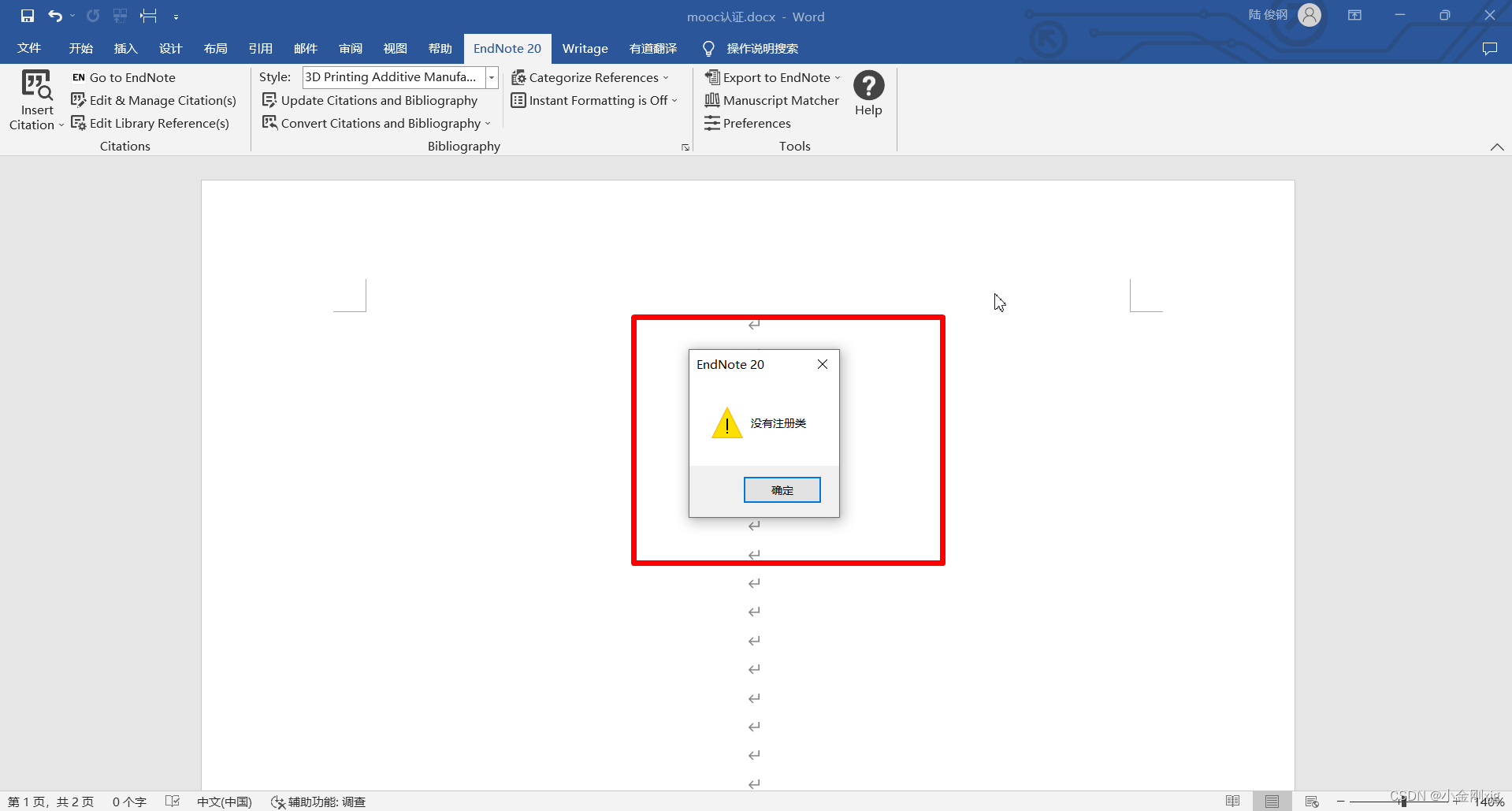Switch to Read Mode view
1512x811 pixels.
tap(1233, 801)
